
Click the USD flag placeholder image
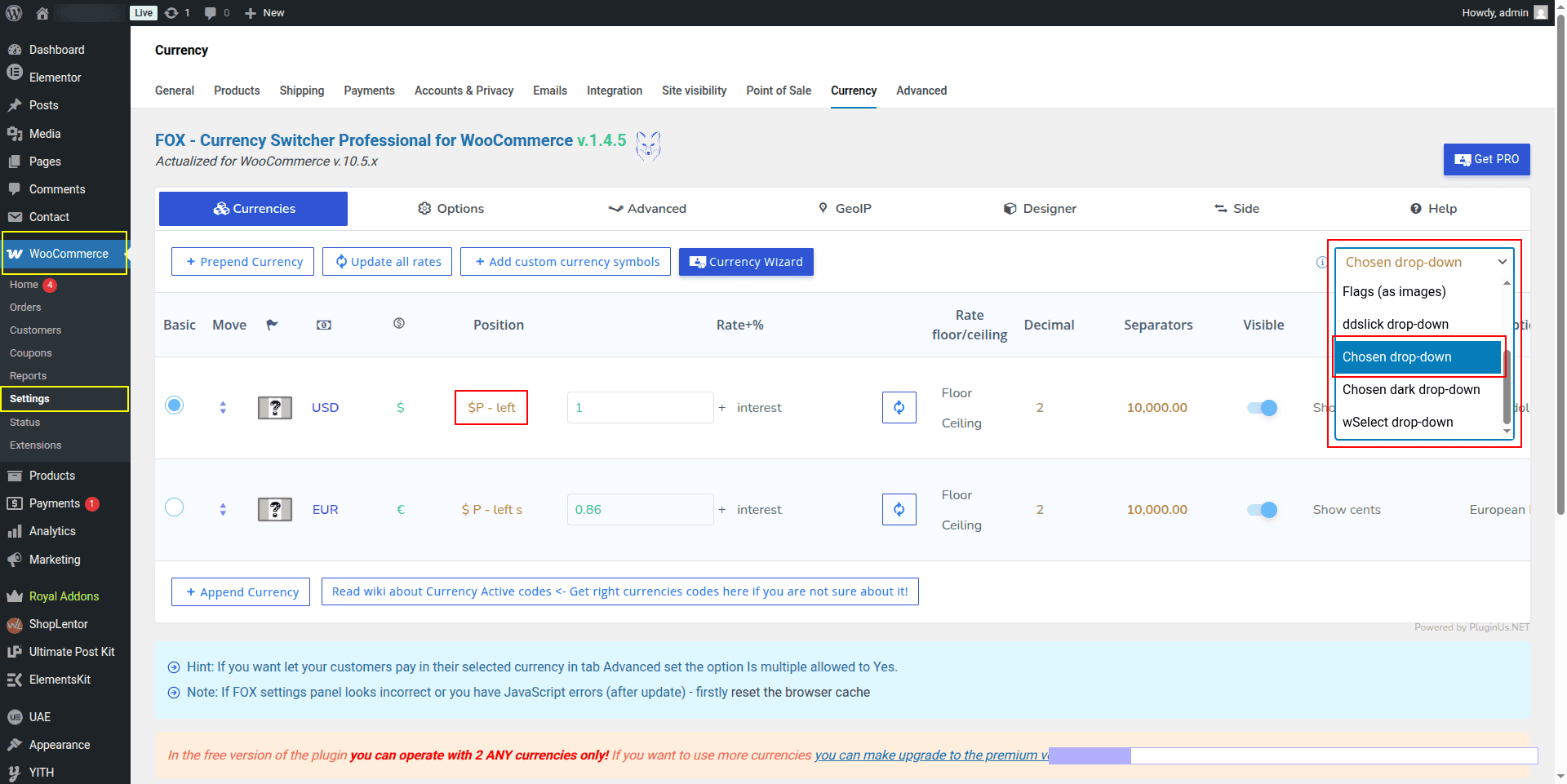(275, 408)
